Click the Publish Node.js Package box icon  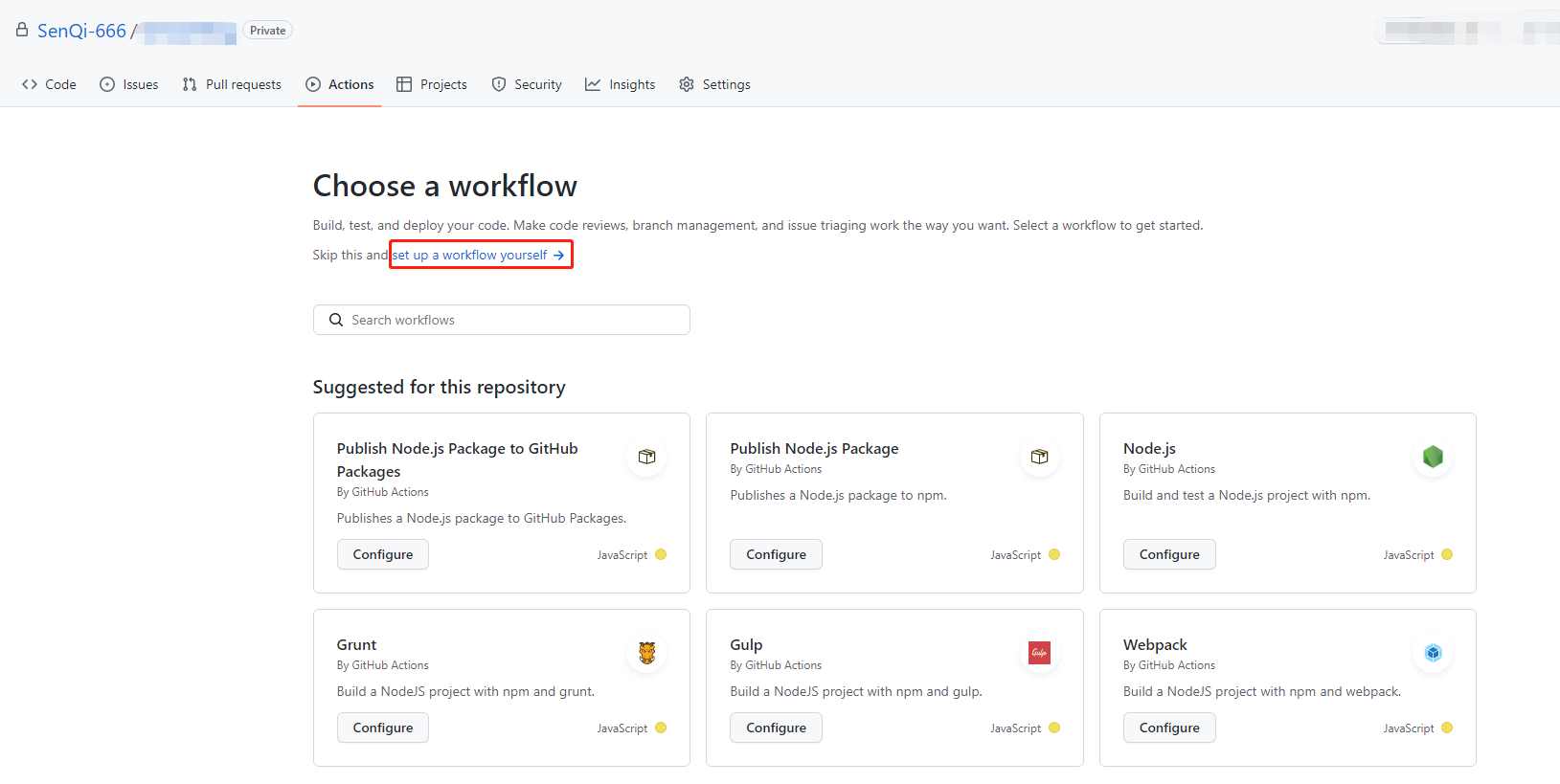pyautogui.click(x=1039, y=457)
